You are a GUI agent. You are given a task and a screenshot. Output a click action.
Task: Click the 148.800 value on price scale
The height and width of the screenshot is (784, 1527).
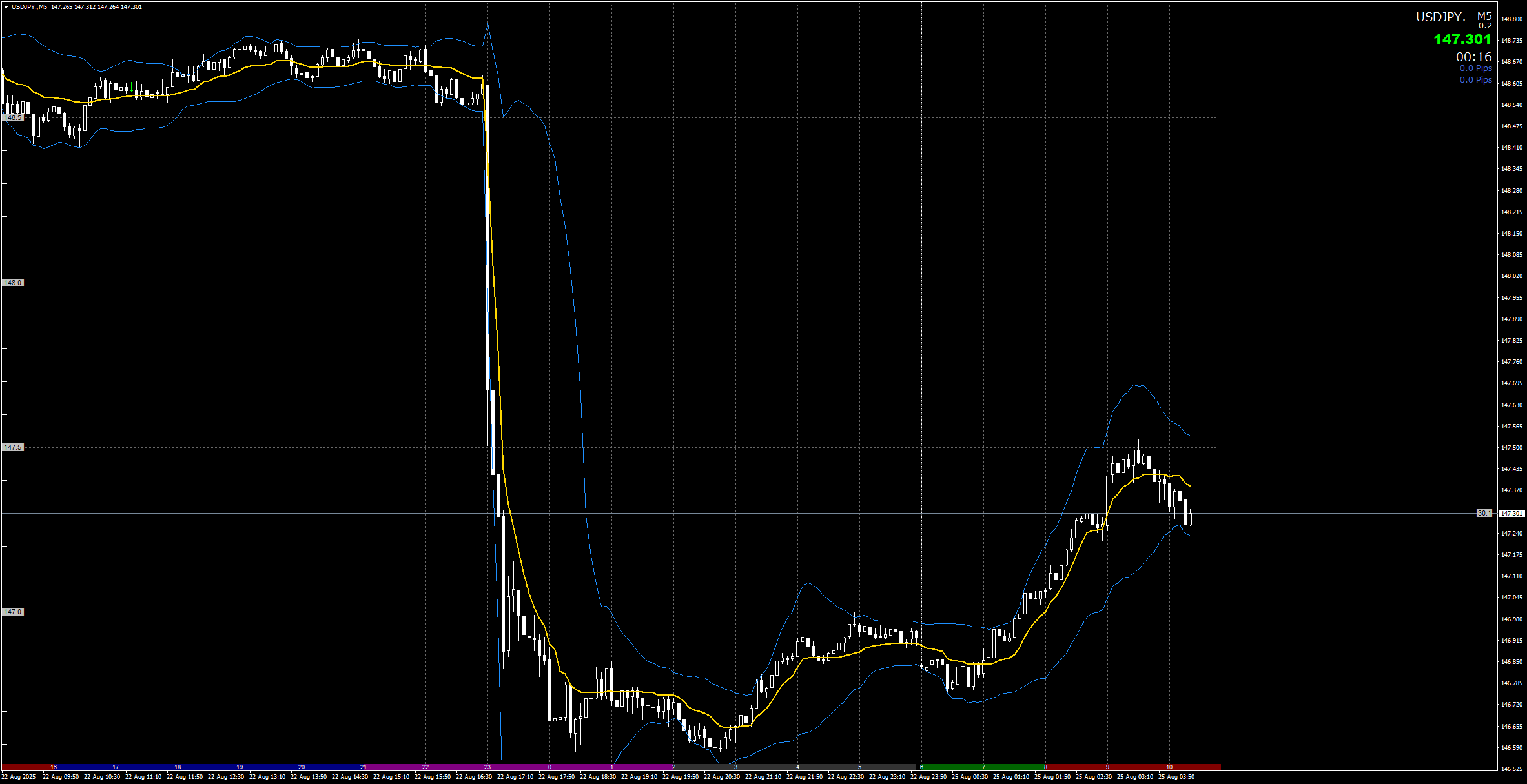point(1512,19)
